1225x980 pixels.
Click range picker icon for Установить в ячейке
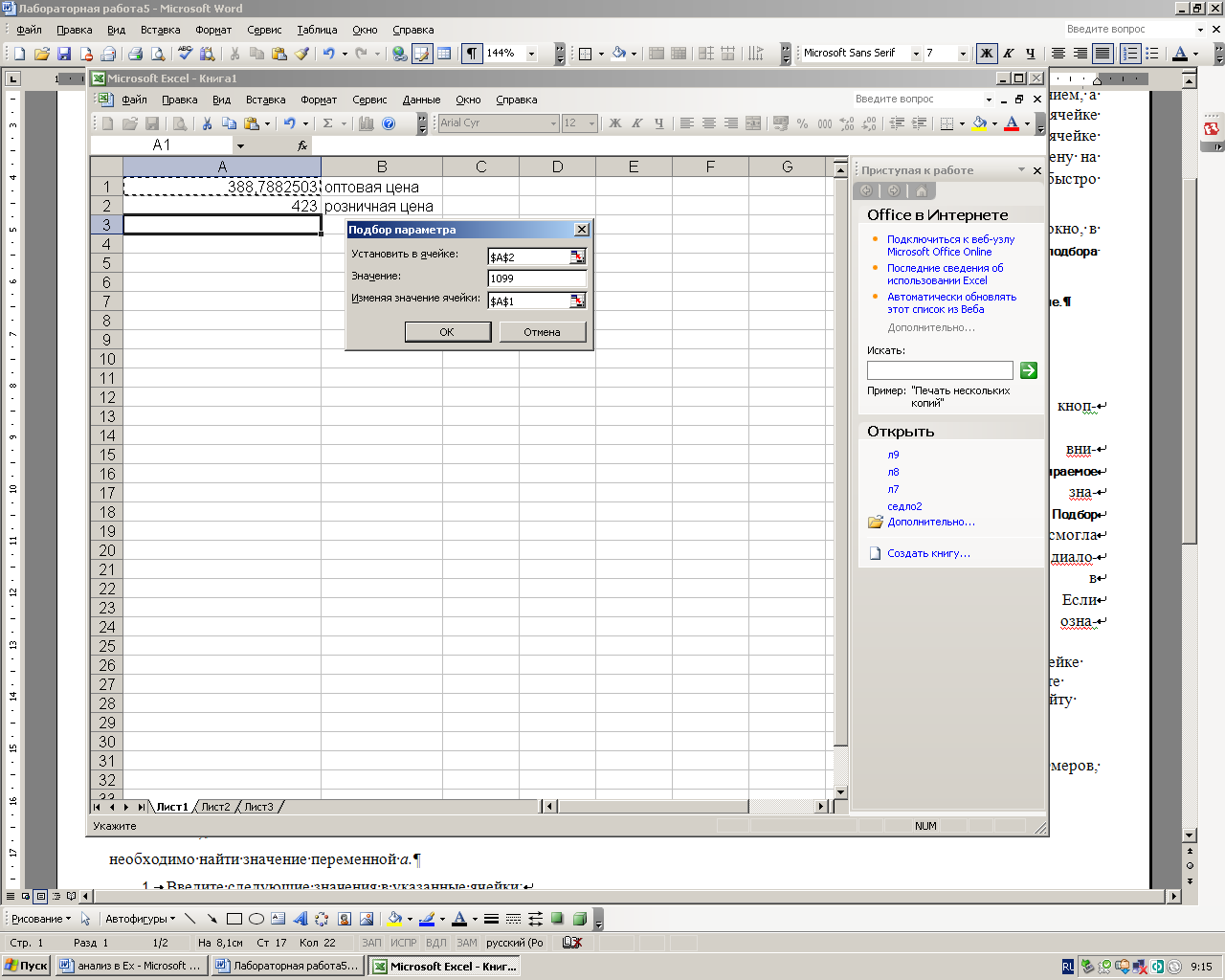pyautogui.click(x=577, y=256)
